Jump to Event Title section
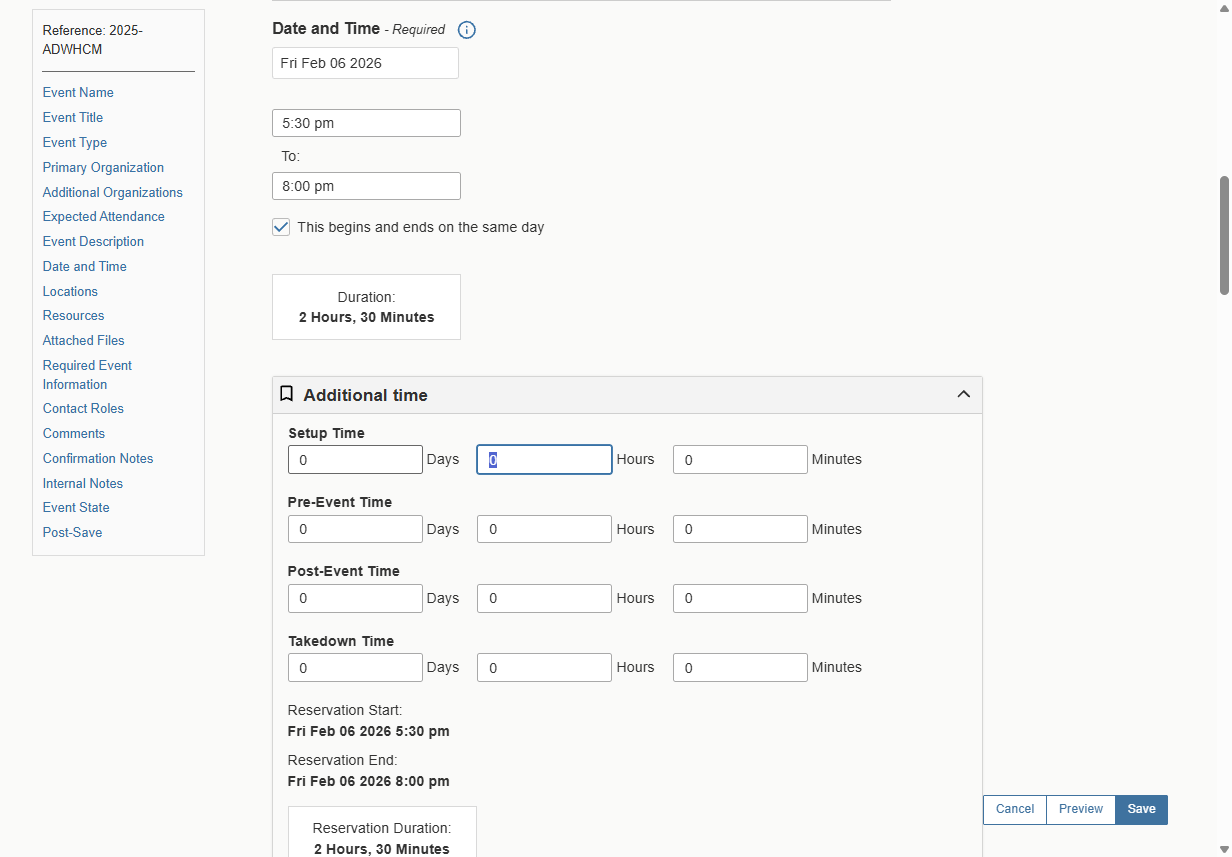 73,117
